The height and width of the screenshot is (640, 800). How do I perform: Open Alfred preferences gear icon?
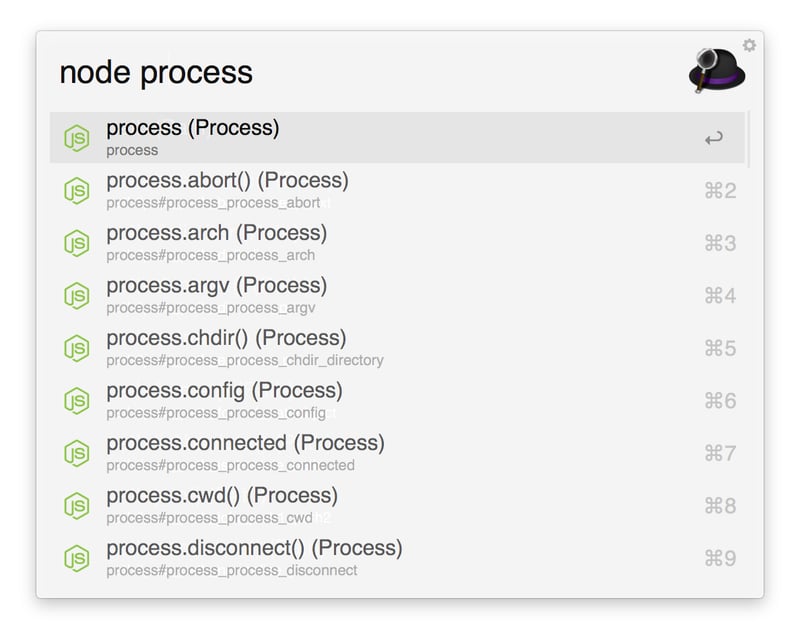click(749, 45)
